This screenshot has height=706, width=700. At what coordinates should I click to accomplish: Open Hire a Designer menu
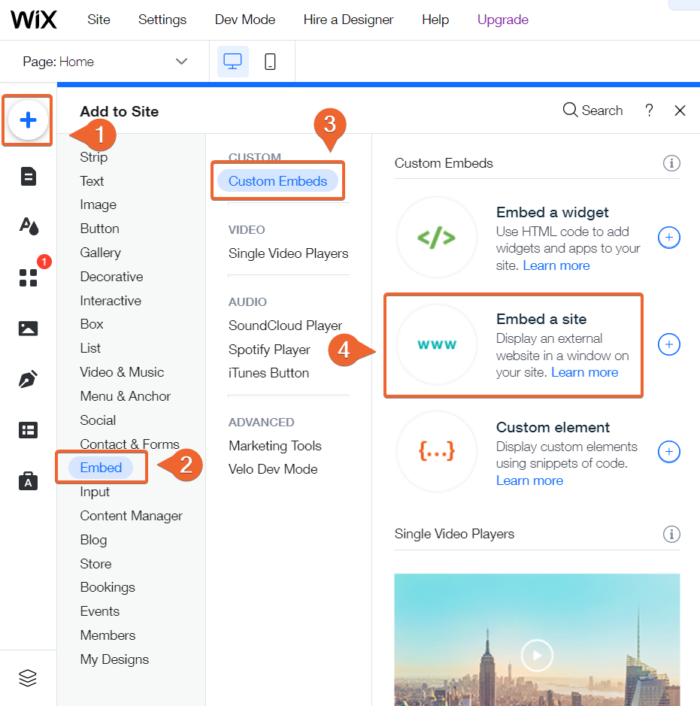(x=348, y=19)
